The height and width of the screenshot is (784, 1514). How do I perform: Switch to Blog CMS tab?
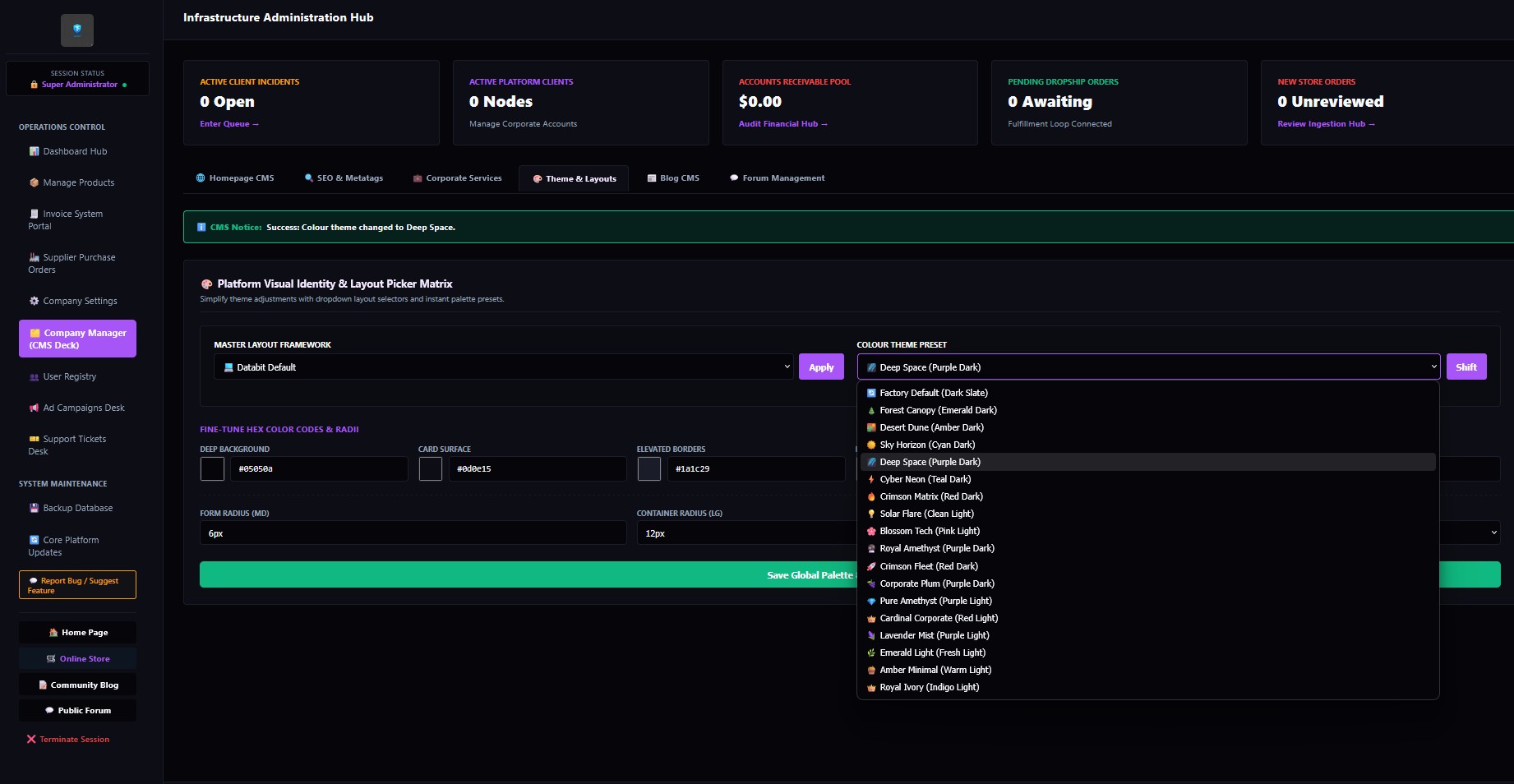(x=673, y=178)
